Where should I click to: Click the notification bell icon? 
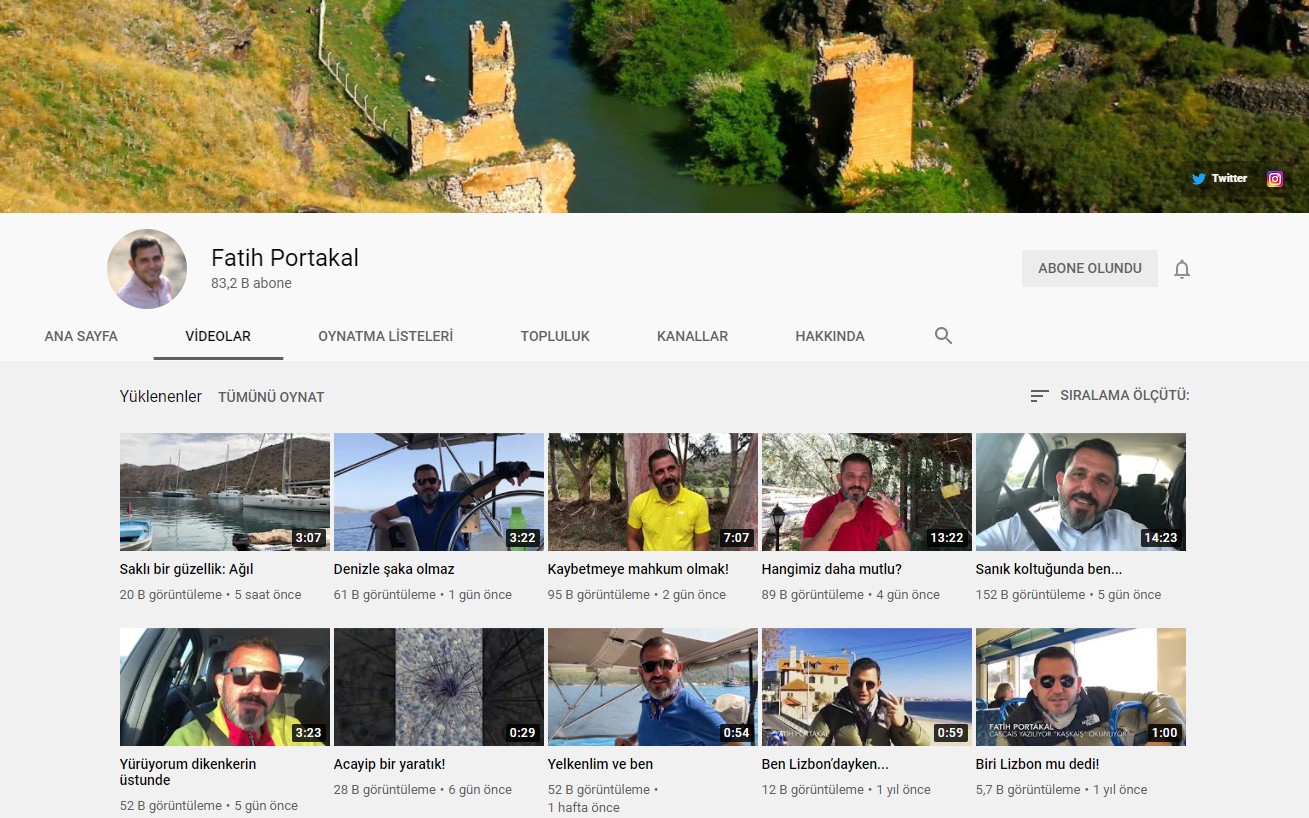click(1182, 269)
